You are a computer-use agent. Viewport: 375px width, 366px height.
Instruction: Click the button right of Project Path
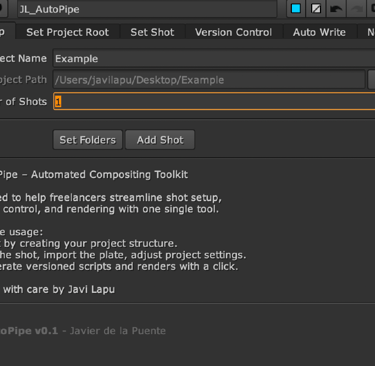[371, 80]
